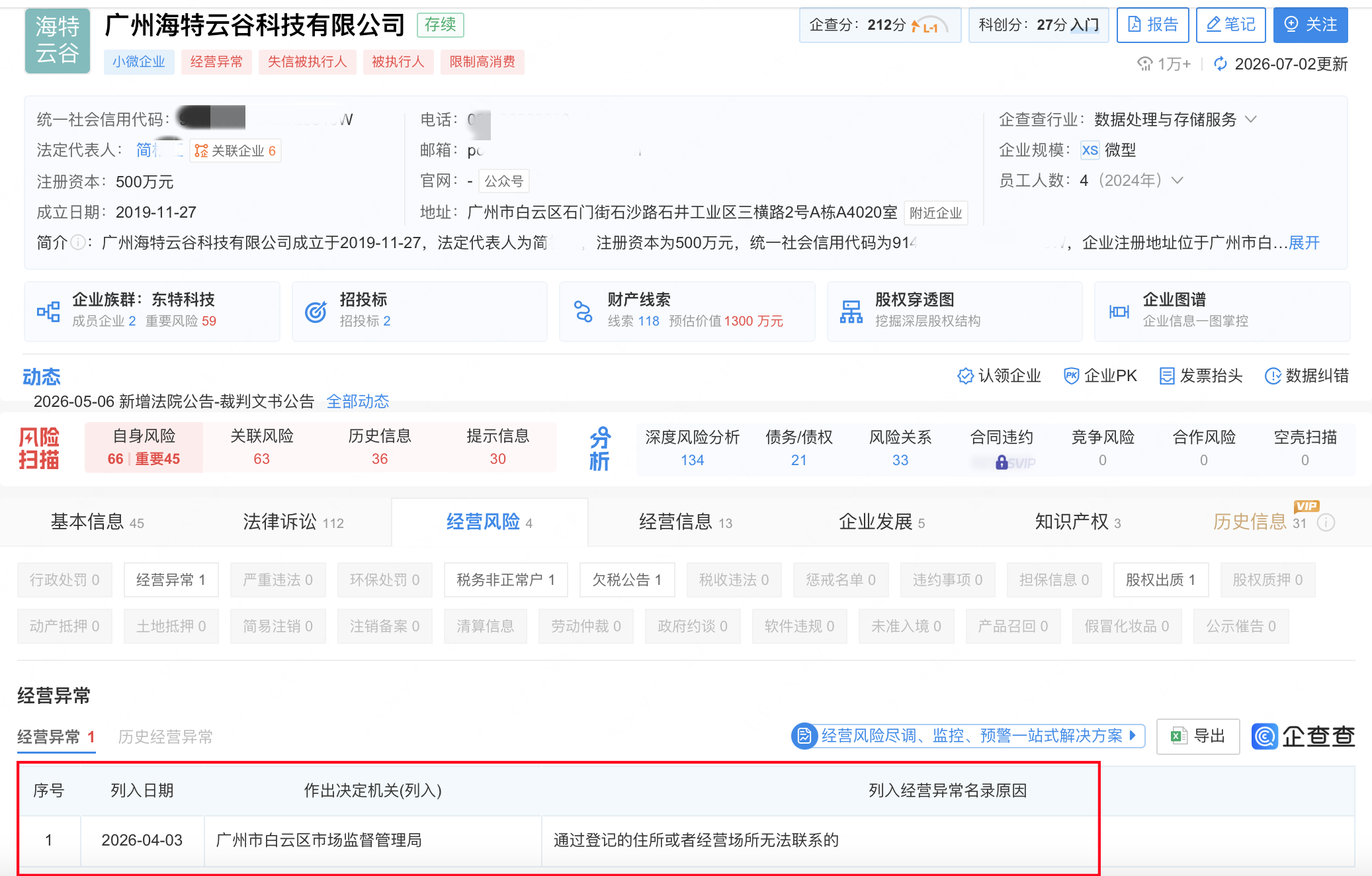The height and width of the screenshot is (876, 1372).
Task: Click the views count icon beside 1万+
Action: [x=1144, y=64]
